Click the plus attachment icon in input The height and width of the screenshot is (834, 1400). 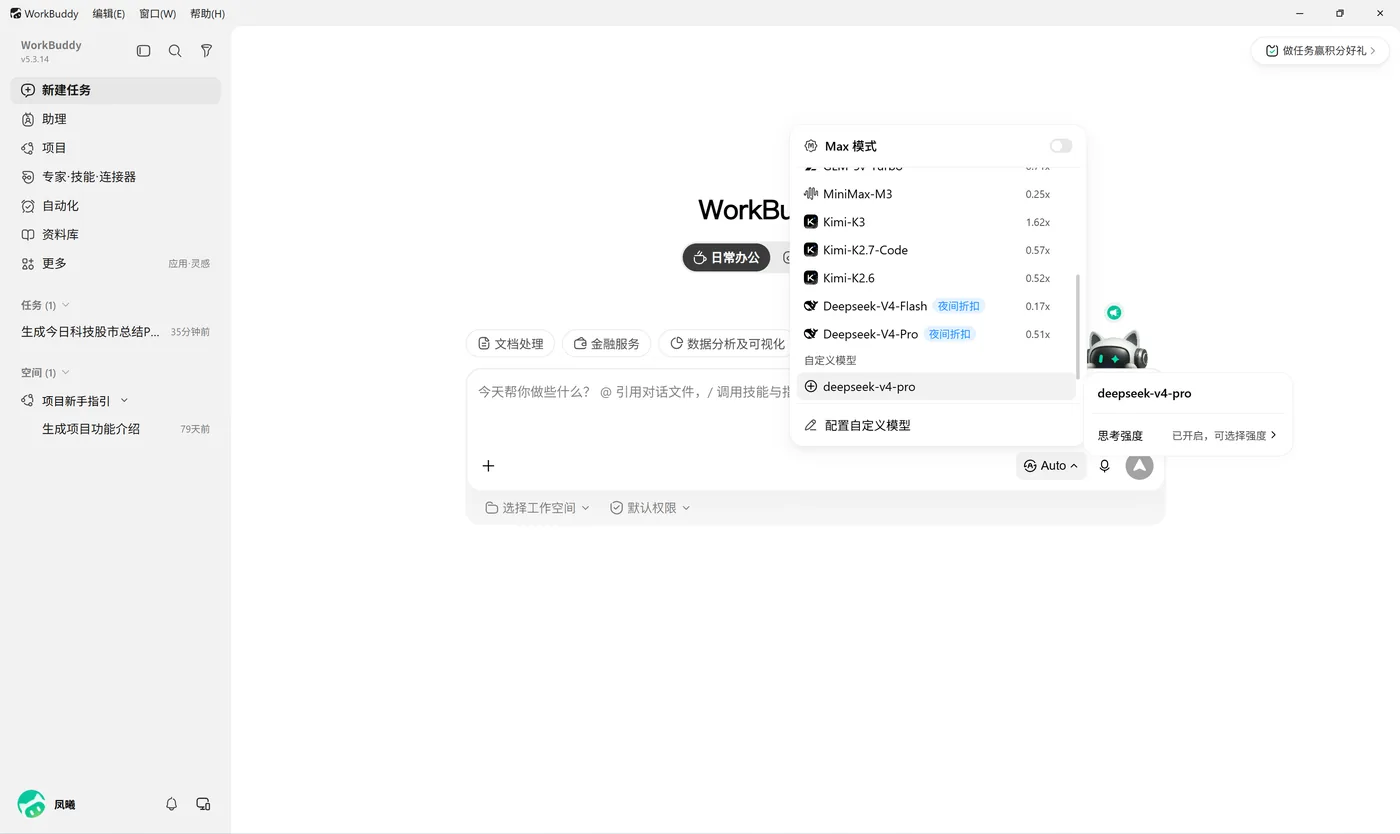tap(488, 466)
